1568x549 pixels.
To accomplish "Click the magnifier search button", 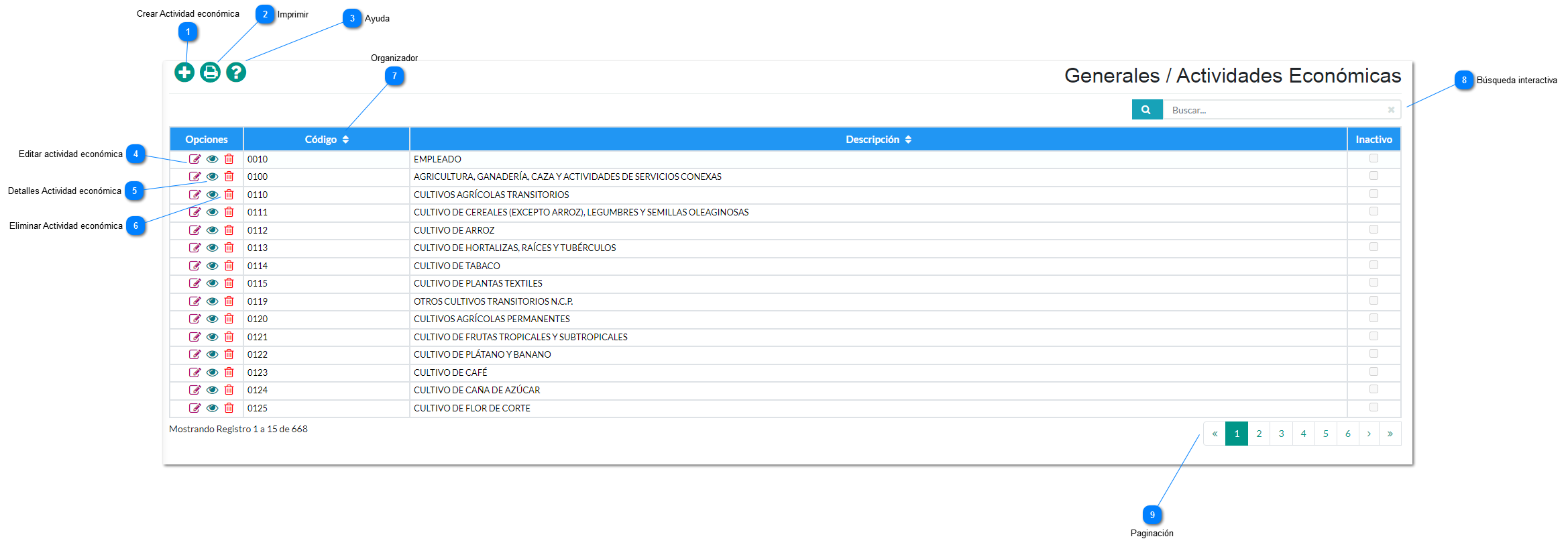I will (x=1147, y=109).
